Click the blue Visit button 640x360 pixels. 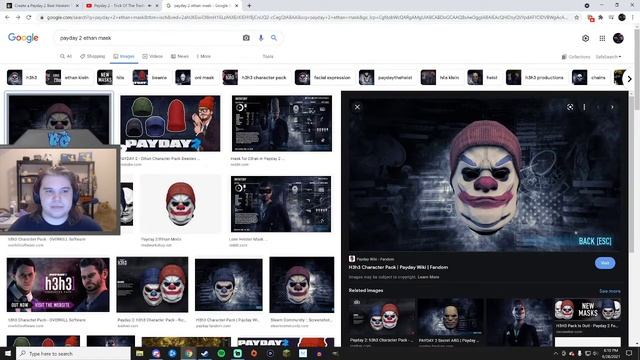pos(605,263)
